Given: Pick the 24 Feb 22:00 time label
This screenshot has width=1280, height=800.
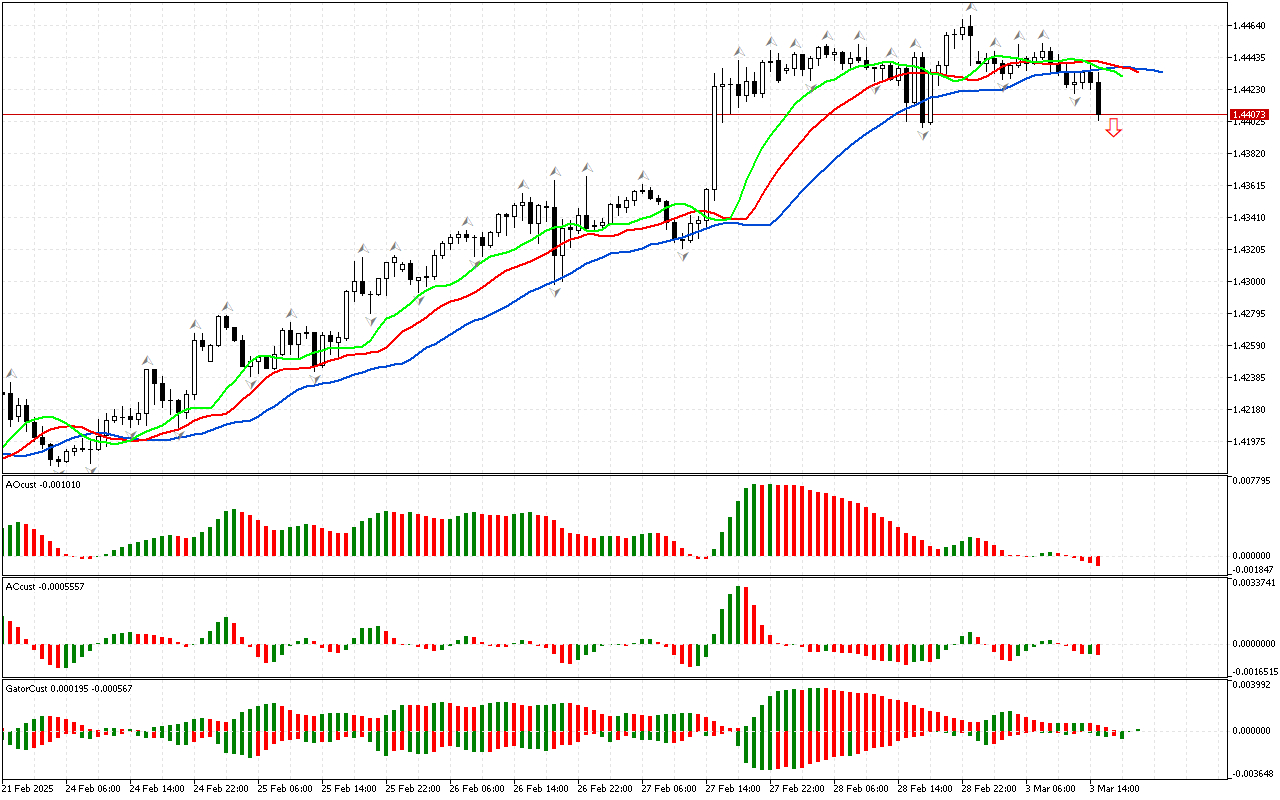Looking at the screenshot, I should tap(222, 788).
